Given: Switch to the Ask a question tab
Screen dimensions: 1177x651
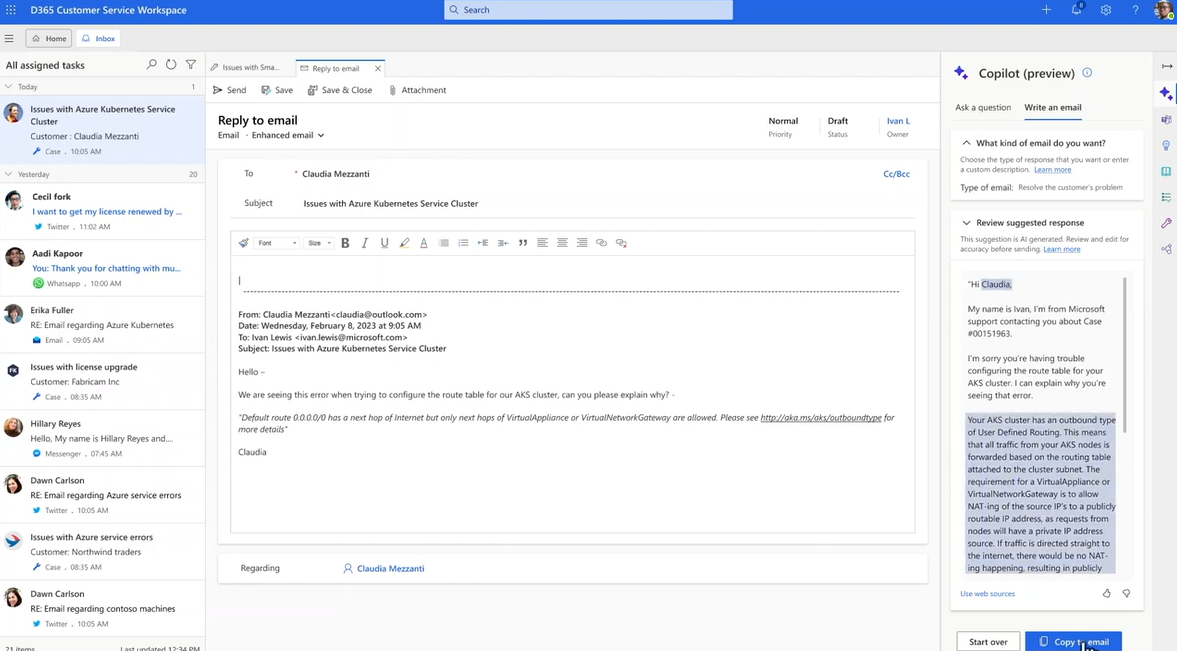Looking at the screenshot, I should point(982,107).
